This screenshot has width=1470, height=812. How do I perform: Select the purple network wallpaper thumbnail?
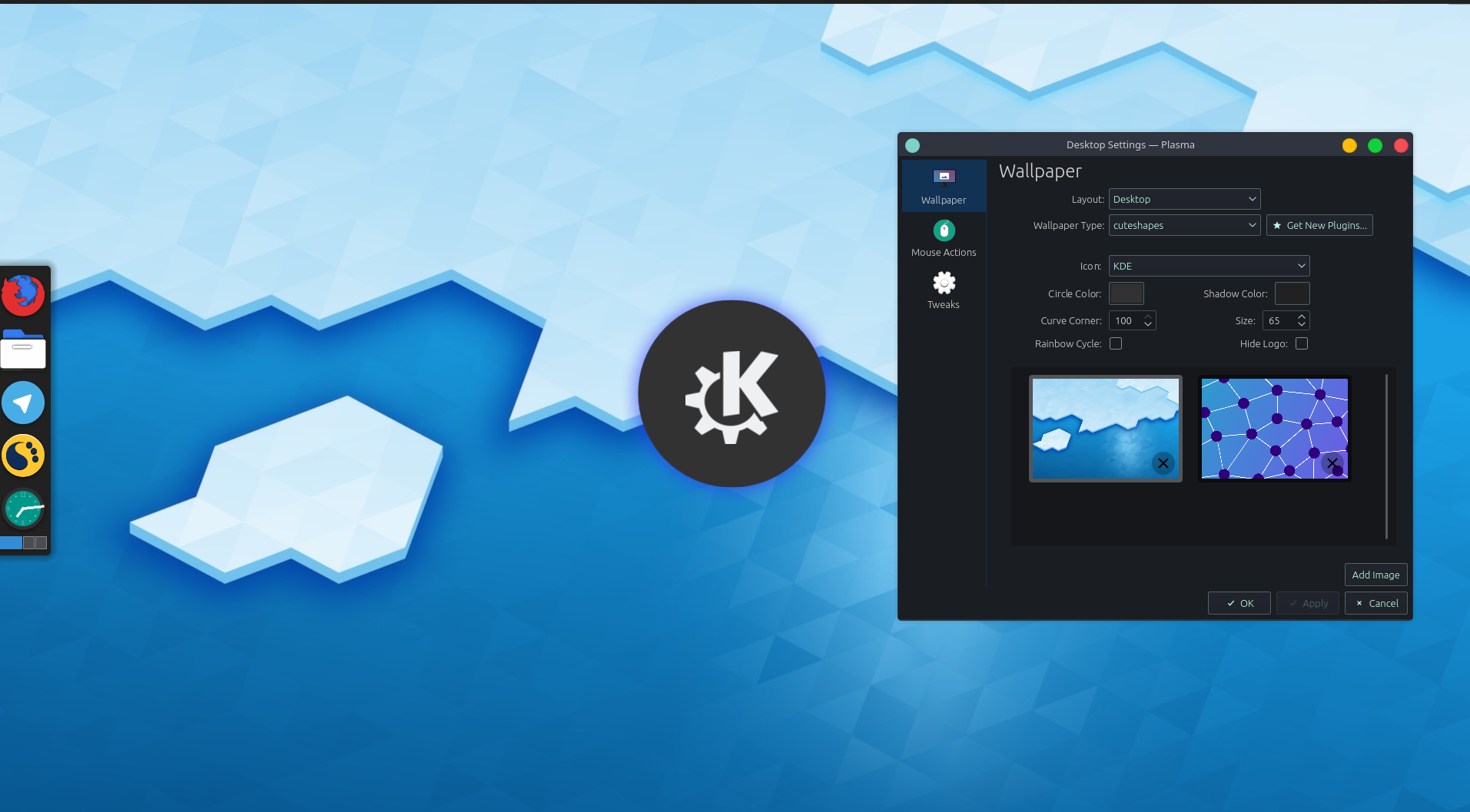(1274, 429)
